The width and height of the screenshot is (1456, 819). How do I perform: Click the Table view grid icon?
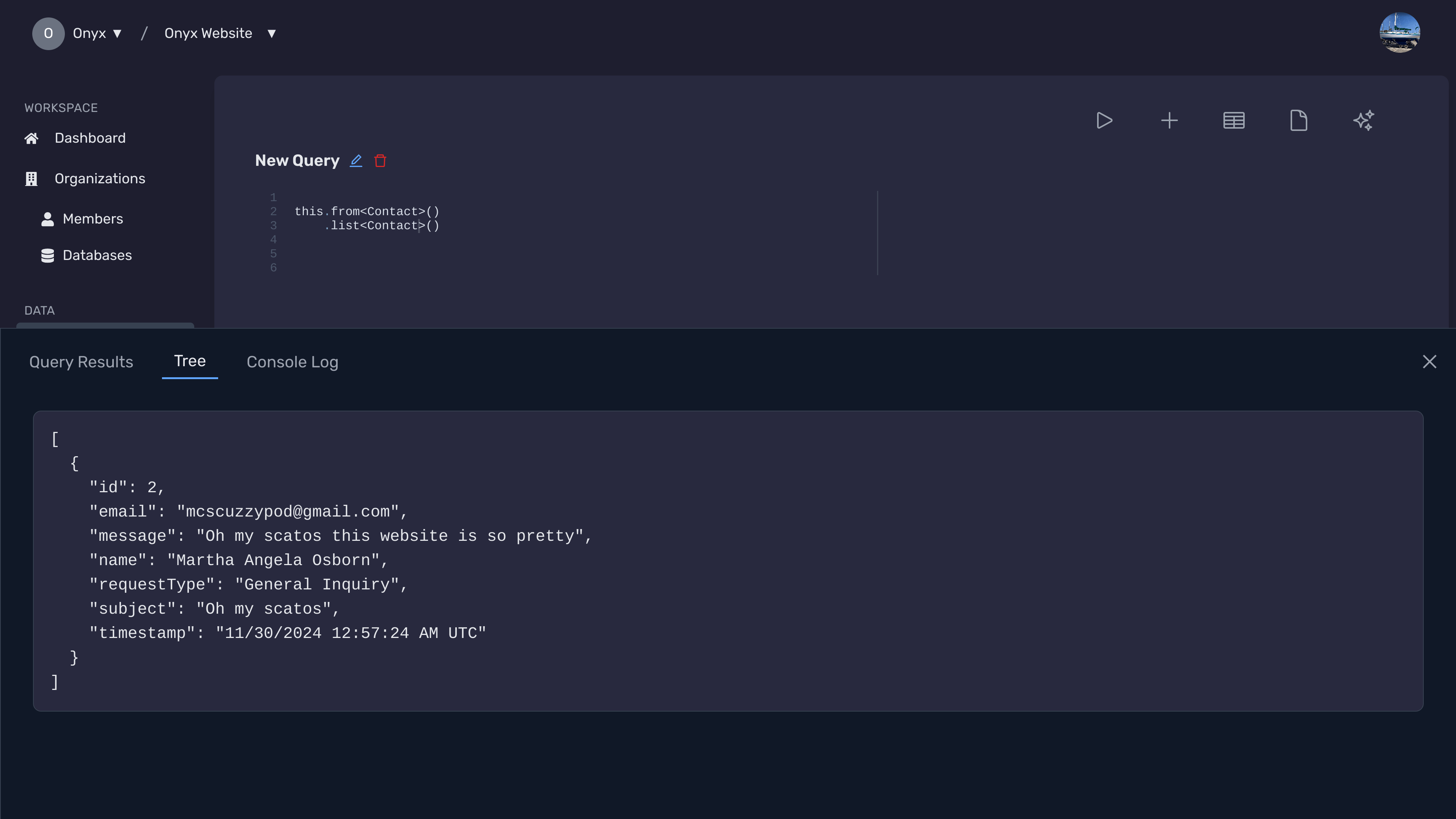coord(1234,120)
